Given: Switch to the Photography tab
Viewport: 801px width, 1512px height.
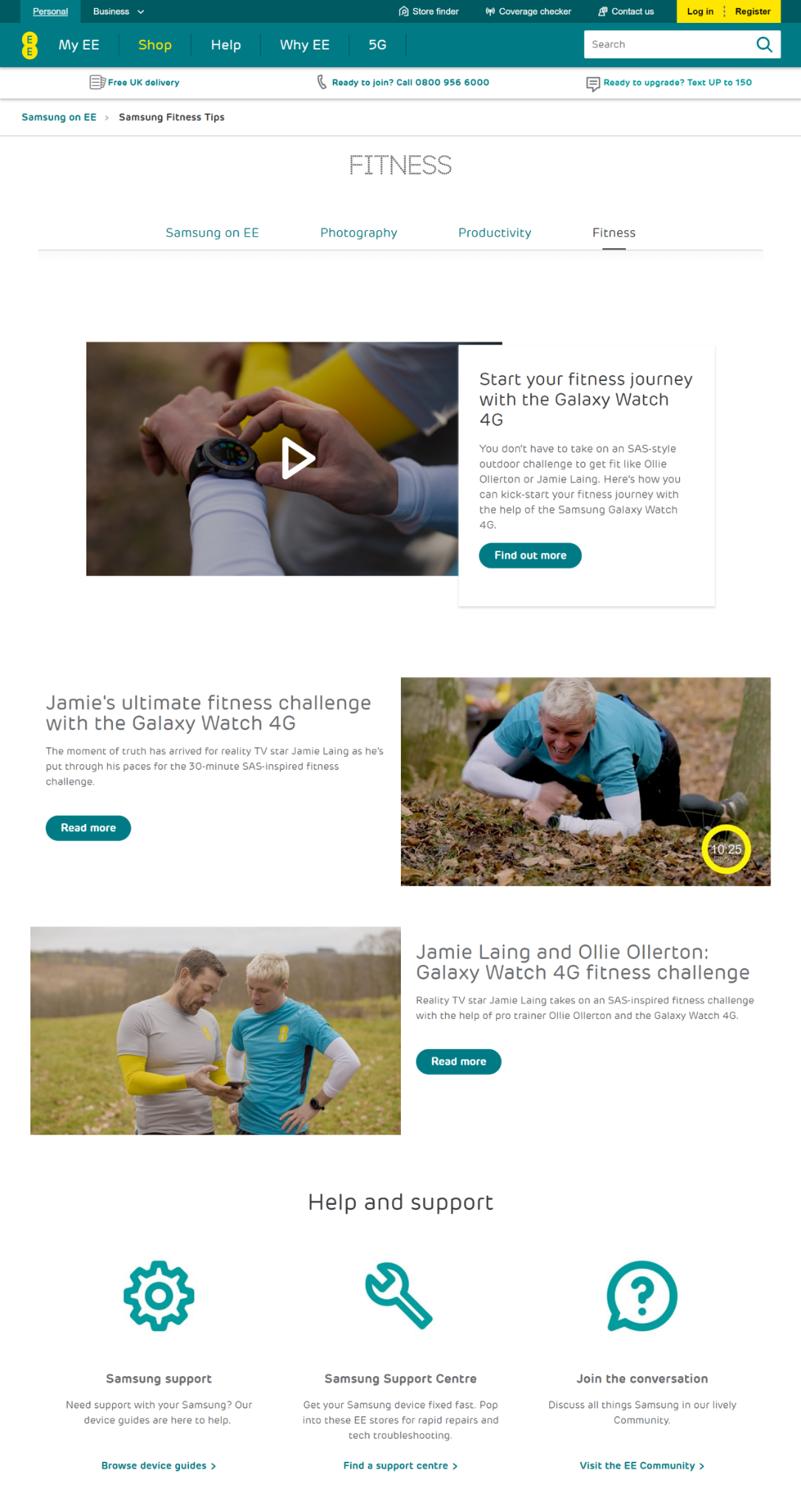Looking at the screenshot, I should (359, 233).
